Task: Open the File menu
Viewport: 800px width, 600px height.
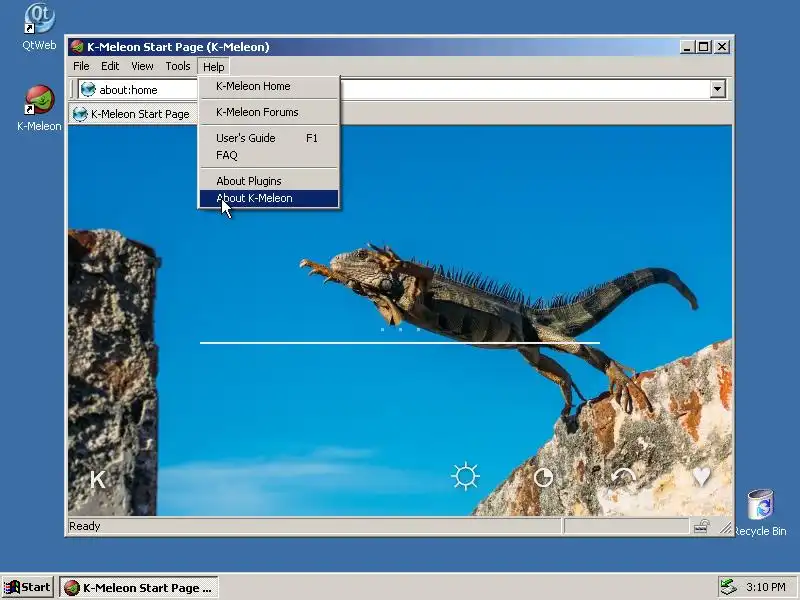Action: click(81, 66)
